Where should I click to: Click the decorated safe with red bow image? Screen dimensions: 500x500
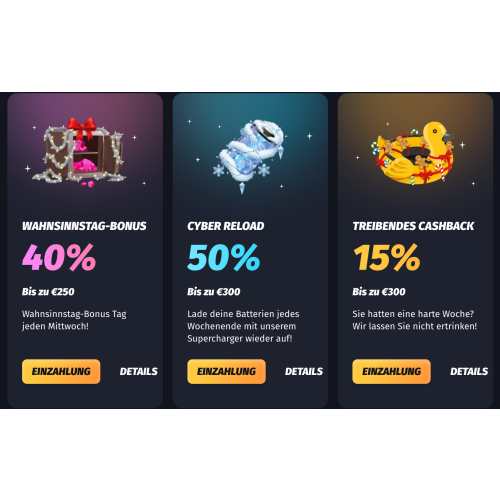(81, 151)
